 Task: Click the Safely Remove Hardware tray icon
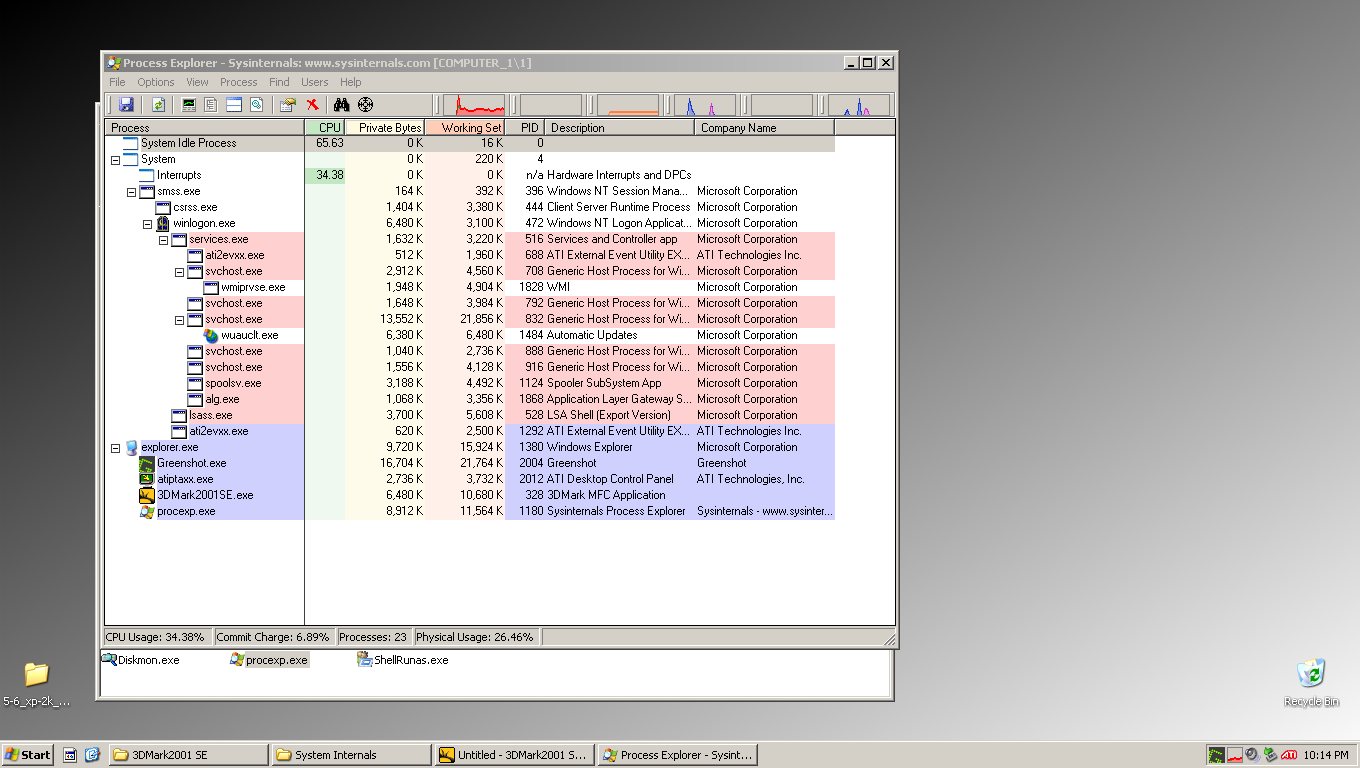[1271, 755]
